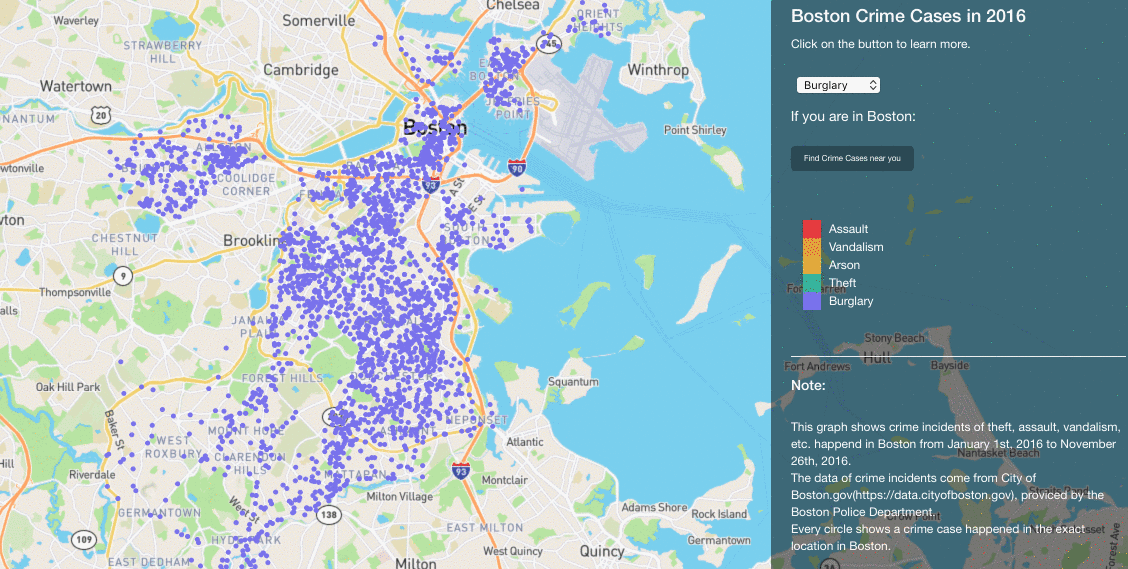Click the I-93 shield near Montclair
1128x569 pixels.
click(x=460, y=470)
